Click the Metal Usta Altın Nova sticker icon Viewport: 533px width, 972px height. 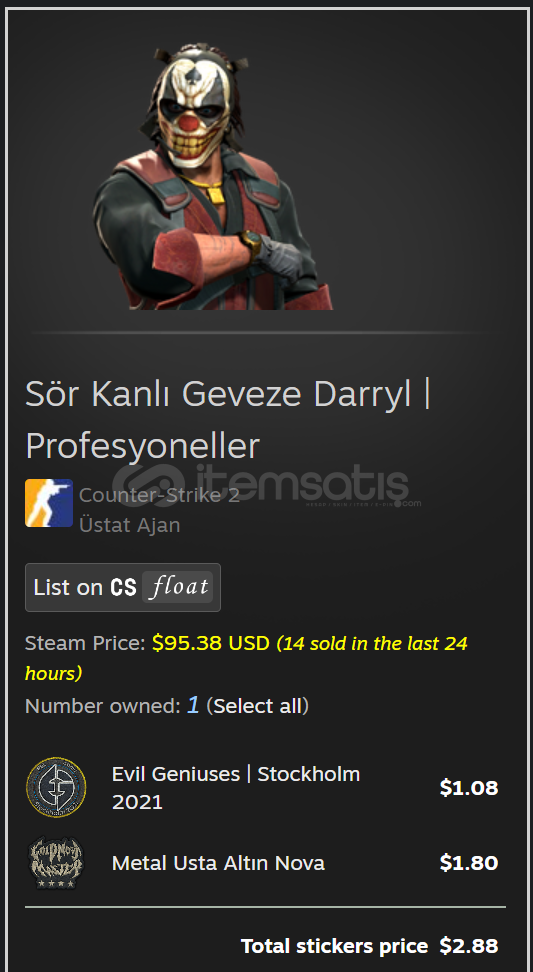point(56,863)
